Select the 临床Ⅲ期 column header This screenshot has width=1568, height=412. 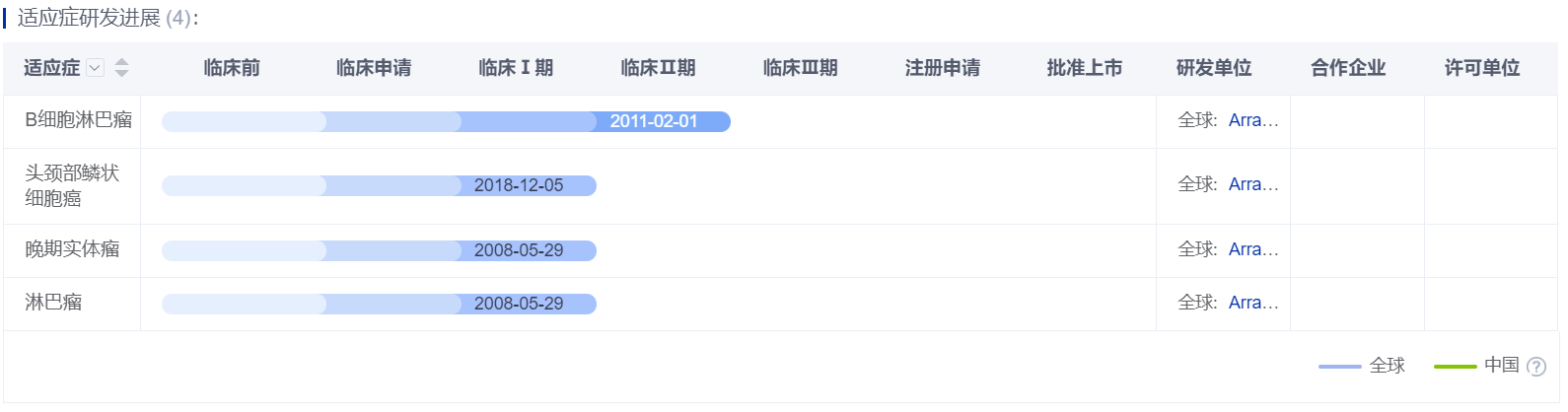point(801,68)
